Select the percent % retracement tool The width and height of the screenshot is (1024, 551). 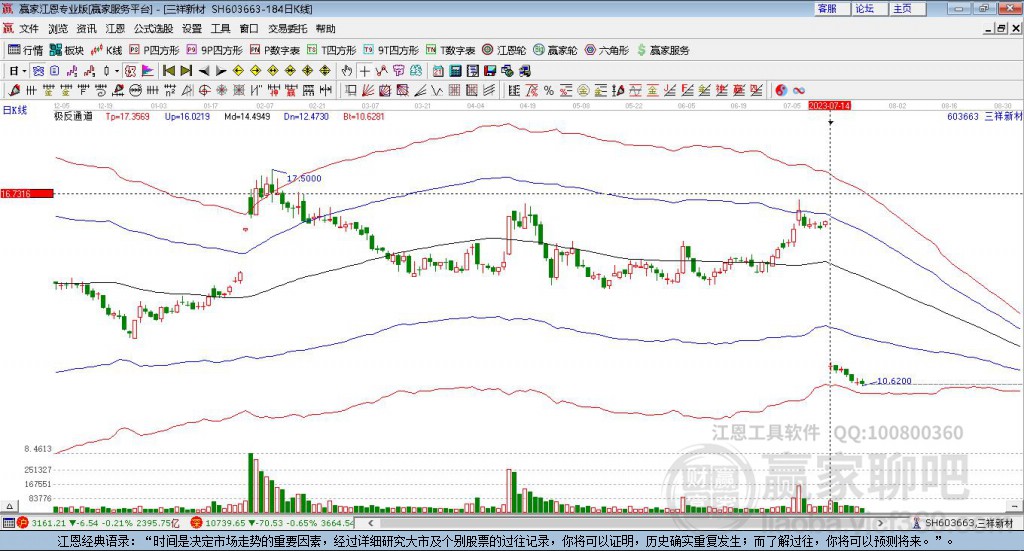(549, 91)
